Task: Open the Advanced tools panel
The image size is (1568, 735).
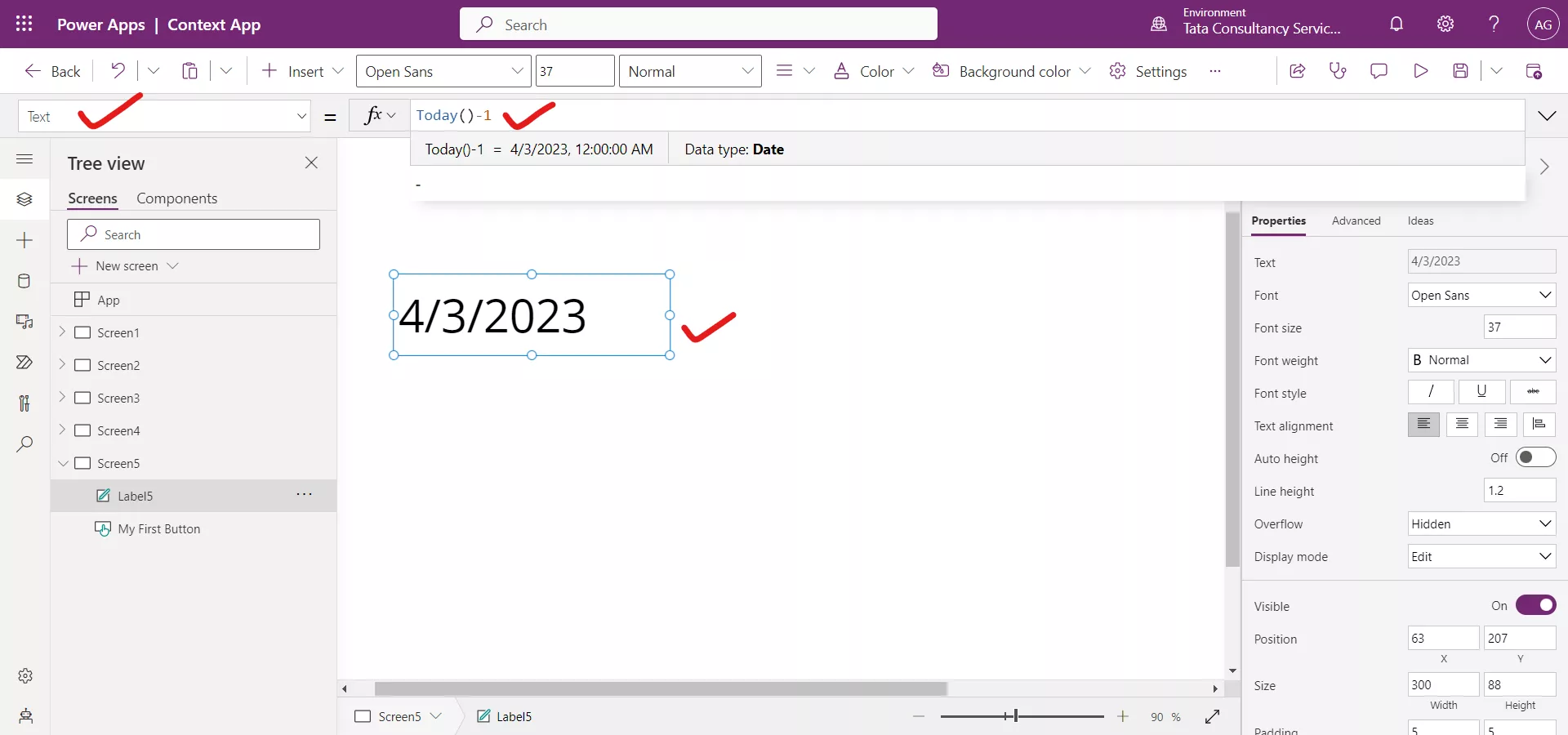Action: click(x=24, y=404)
